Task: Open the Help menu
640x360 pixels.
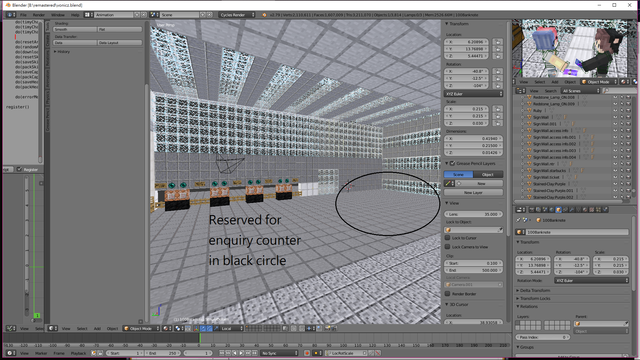Action: pyautogui.click(x=75, y=15)
